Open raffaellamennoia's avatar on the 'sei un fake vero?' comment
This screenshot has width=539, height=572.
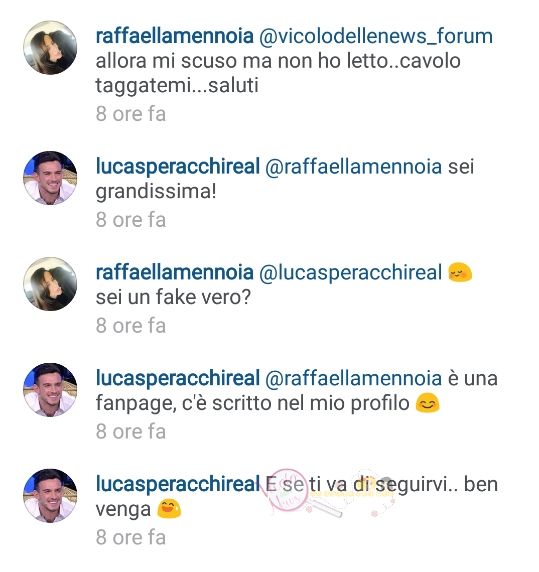50,284
